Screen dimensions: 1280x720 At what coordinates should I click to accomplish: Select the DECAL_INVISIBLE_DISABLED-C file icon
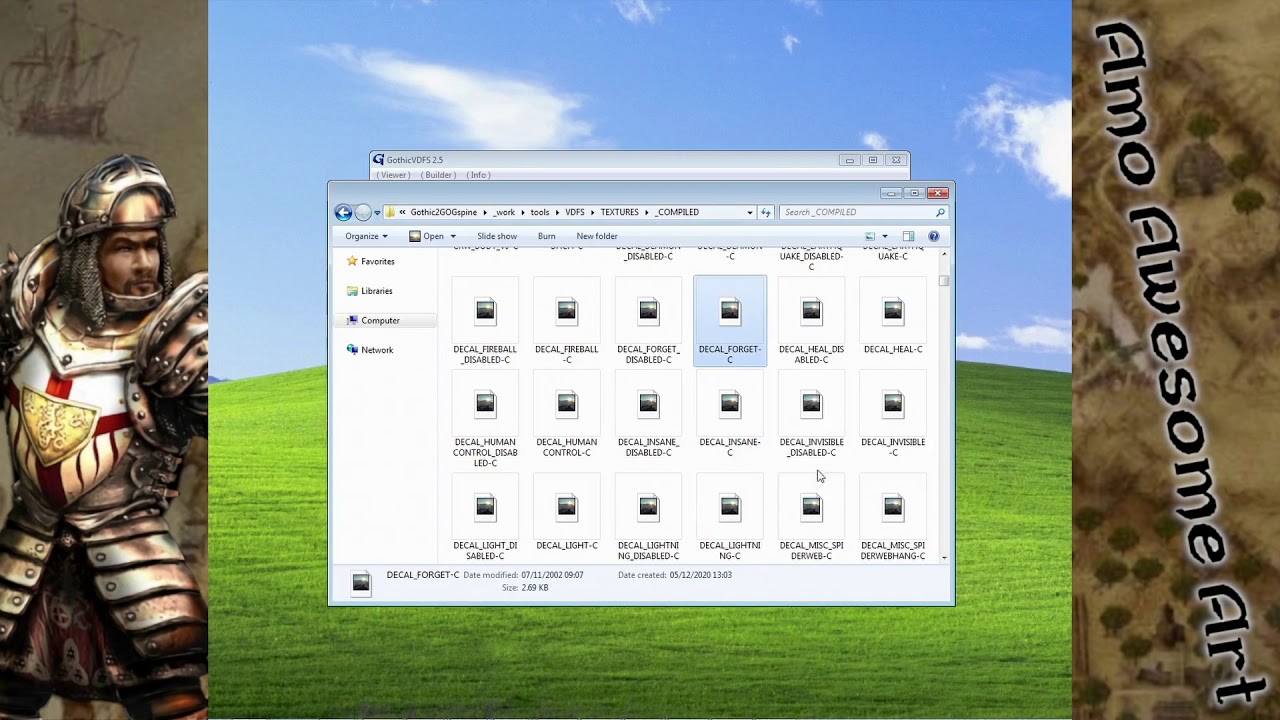pos(811,404)
